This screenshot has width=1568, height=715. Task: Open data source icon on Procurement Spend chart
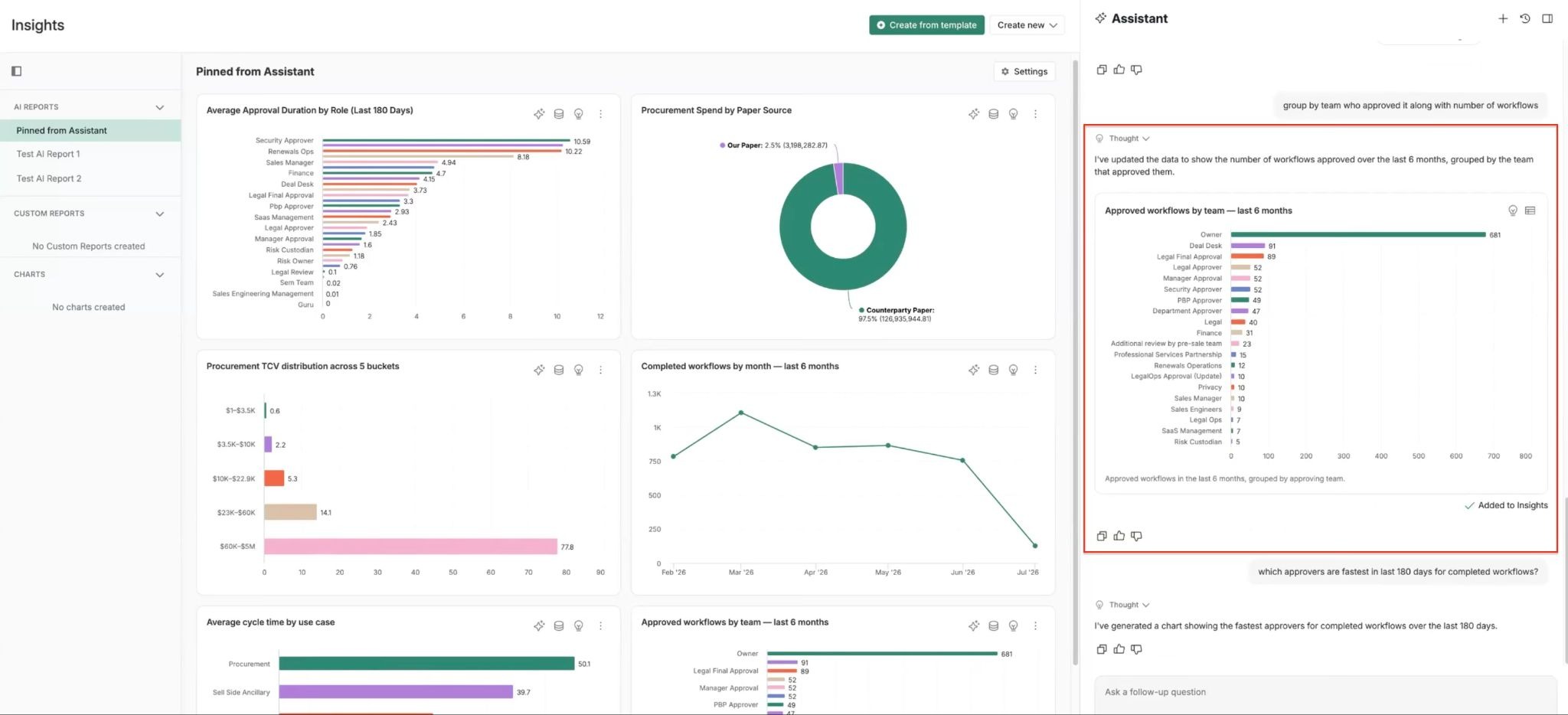[993, 114]
